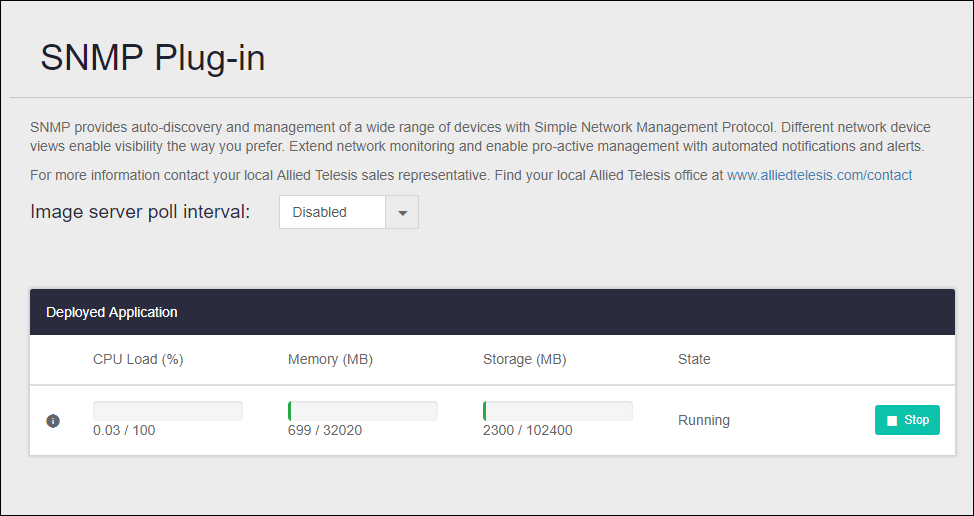The image size is (974, 516).
Task: Expand the poll interval dropdown arrow
Action: point(402,212)
